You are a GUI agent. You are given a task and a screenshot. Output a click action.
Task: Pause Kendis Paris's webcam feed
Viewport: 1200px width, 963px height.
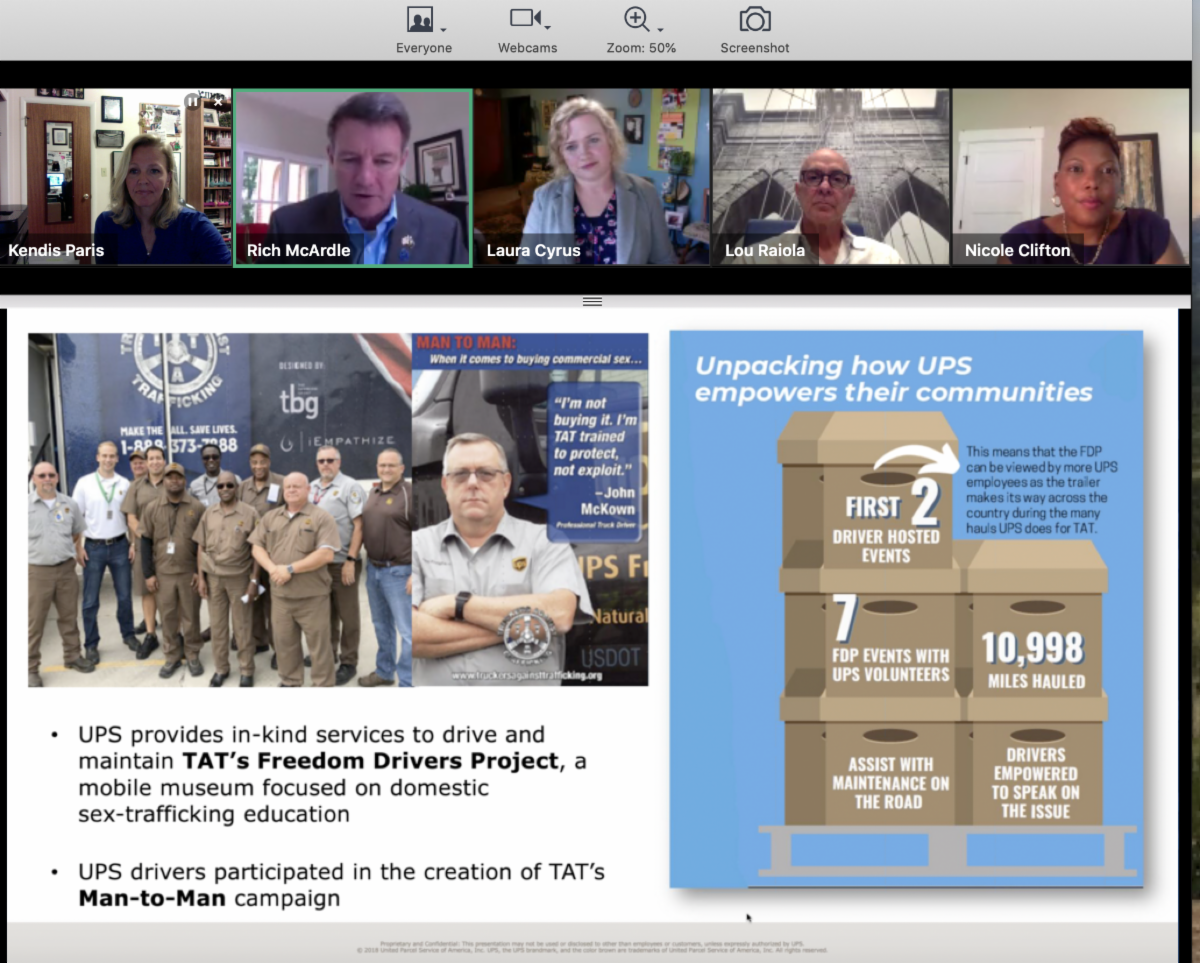tap(192, 101)
